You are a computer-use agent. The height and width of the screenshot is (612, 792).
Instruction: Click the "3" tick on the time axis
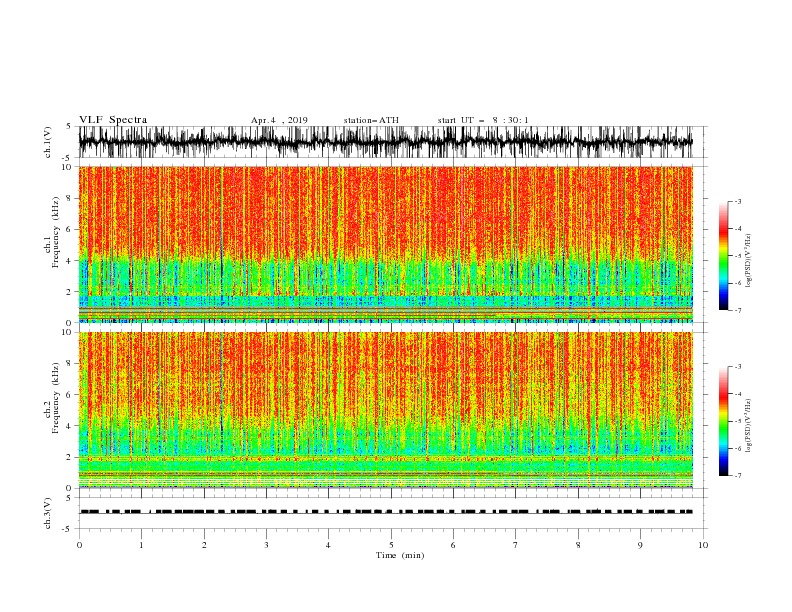[x=266, y=545]
